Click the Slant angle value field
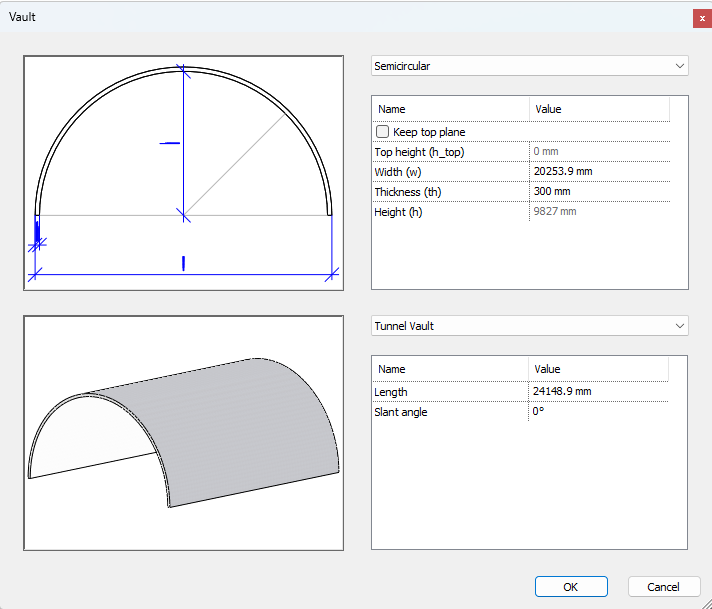Screen dimensions: 712x609 [598, 412]
